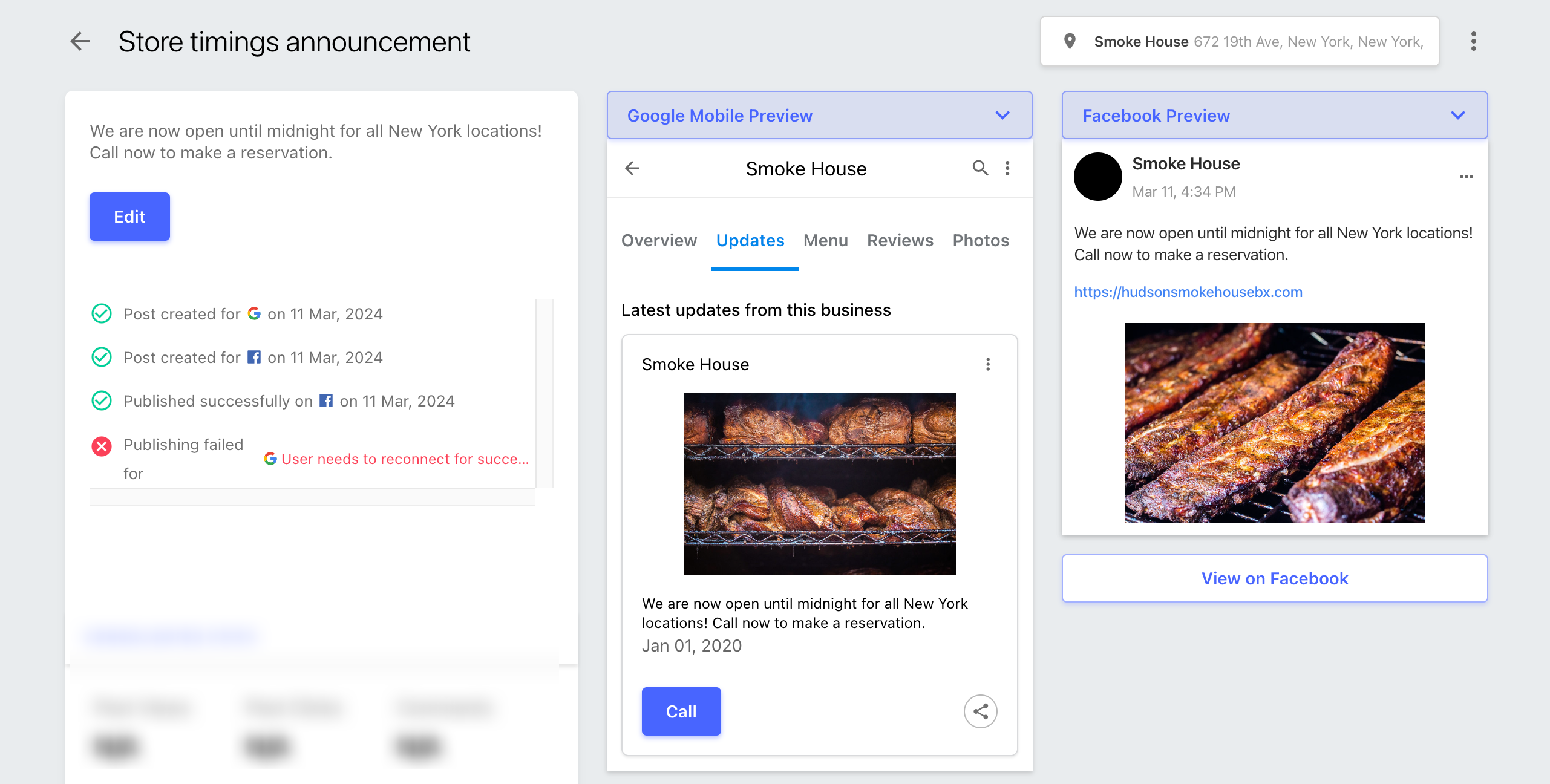The width and height of the screenshot is (1550, 784).
Task: Click the Google logo beside the reconnect error
Action: pos(270,459)
